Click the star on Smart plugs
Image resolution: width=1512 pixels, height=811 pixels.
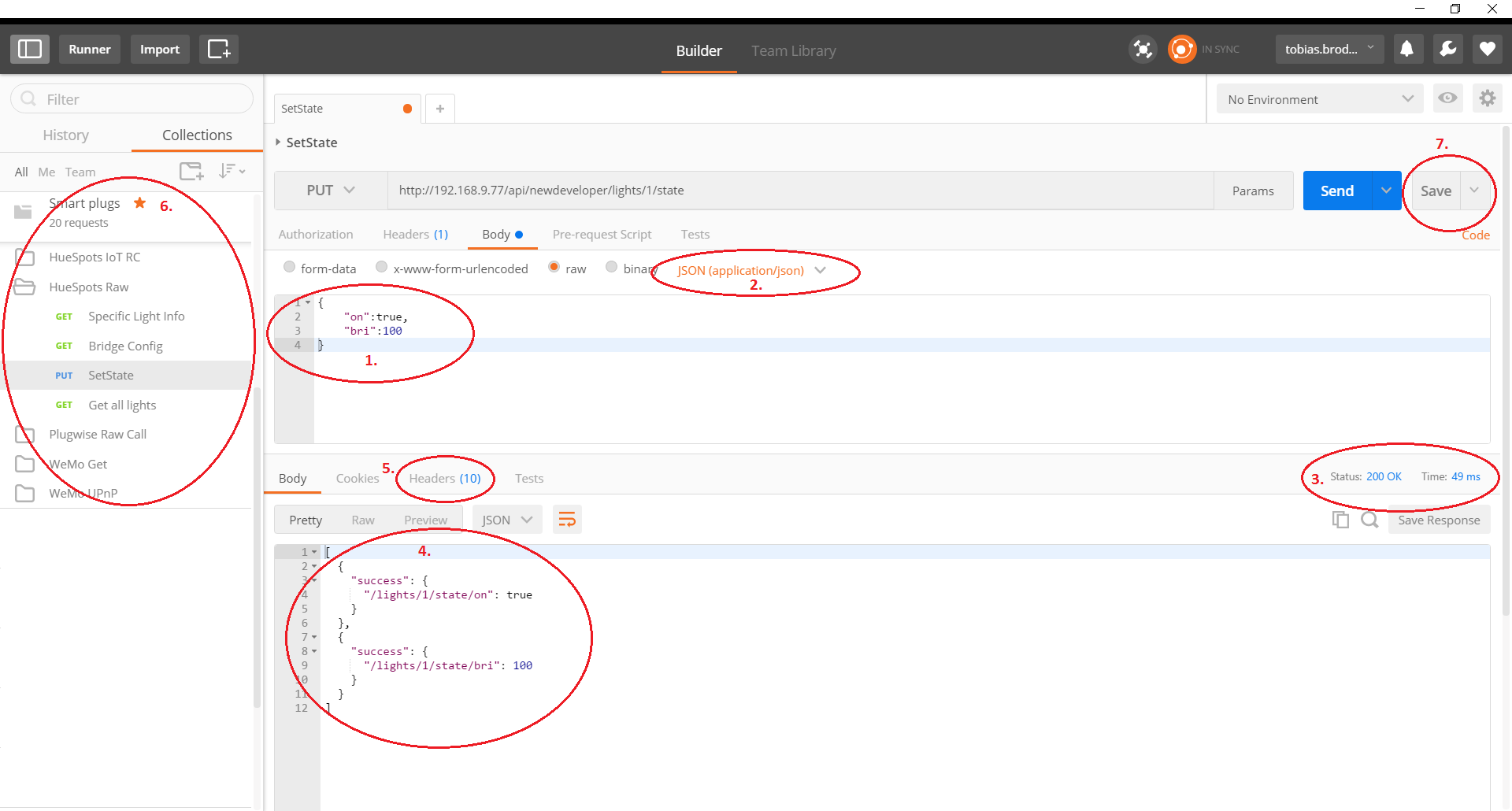coord(139,203)
